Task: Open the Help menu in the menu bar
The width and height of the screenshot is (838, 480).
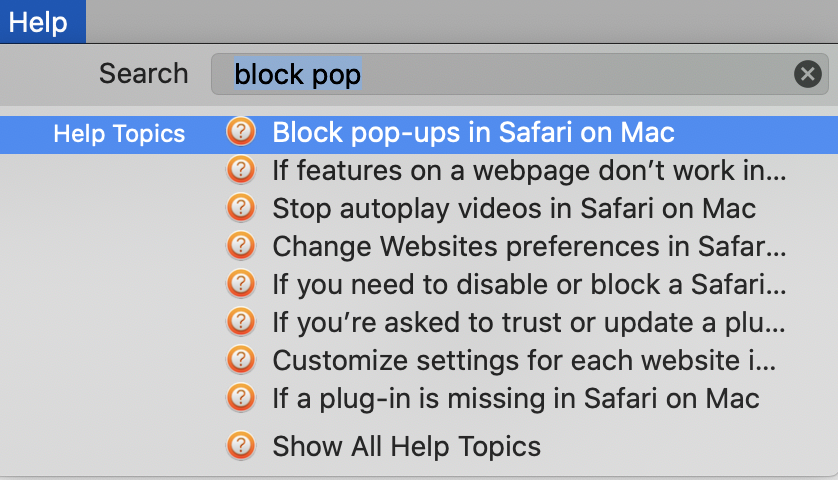Action: tap(39, 22)
